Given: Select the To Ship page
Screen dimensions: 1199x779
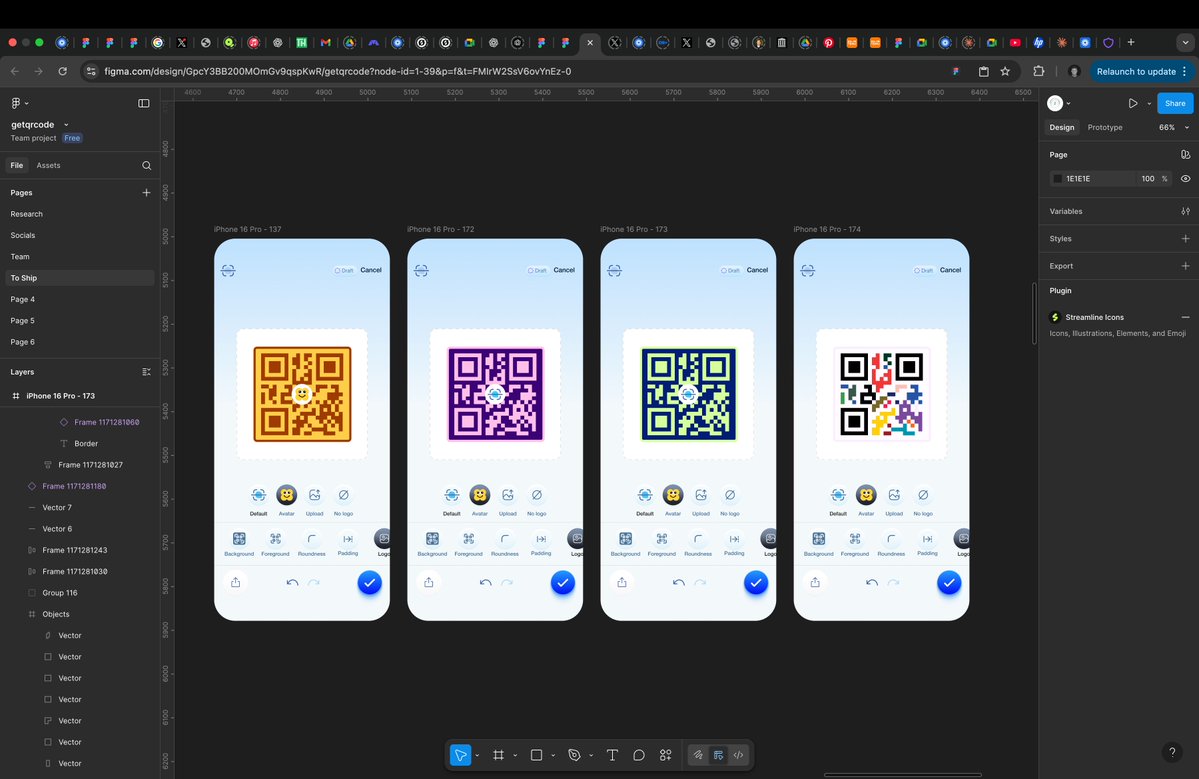Looking at the screenshot, I should click(x=80, y=278).
